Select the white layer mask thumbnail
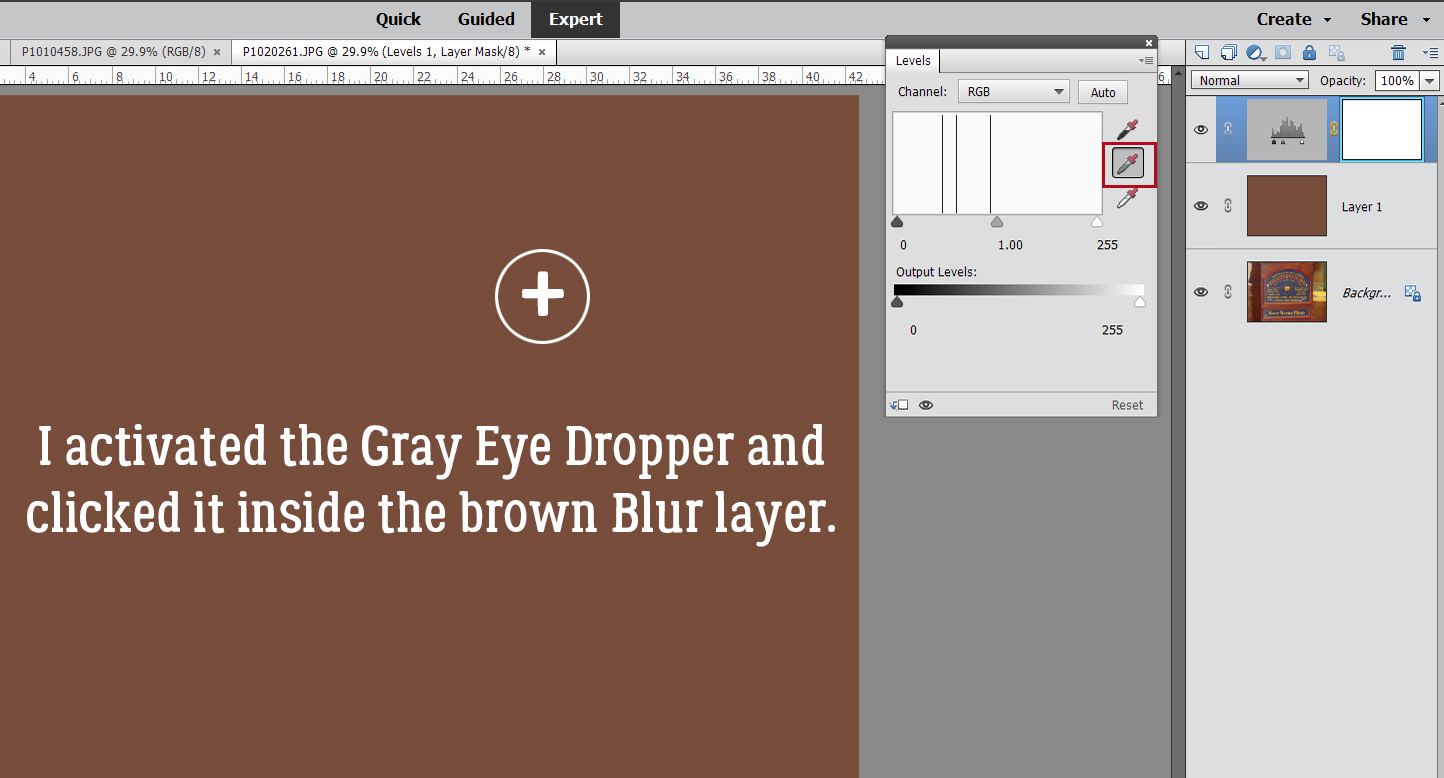Screen dimensions: 1444x778 point(1382,130)
